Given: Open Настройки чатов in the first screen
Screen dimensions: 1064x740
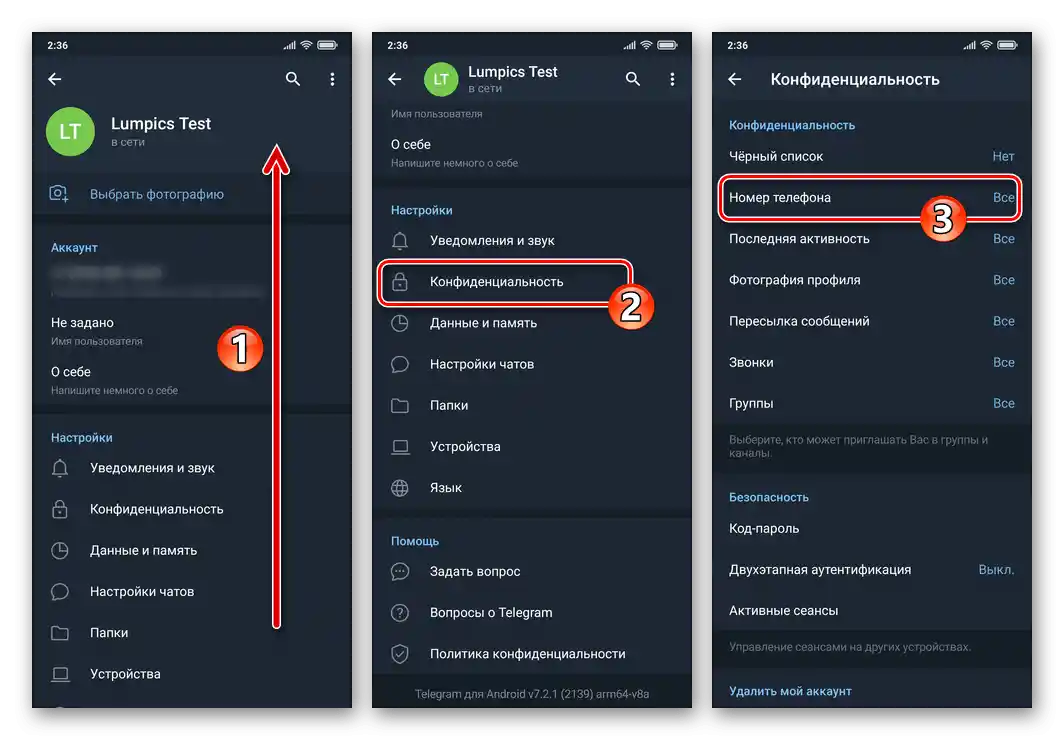Looking at the screenshot, I should (x=192, y=591).
